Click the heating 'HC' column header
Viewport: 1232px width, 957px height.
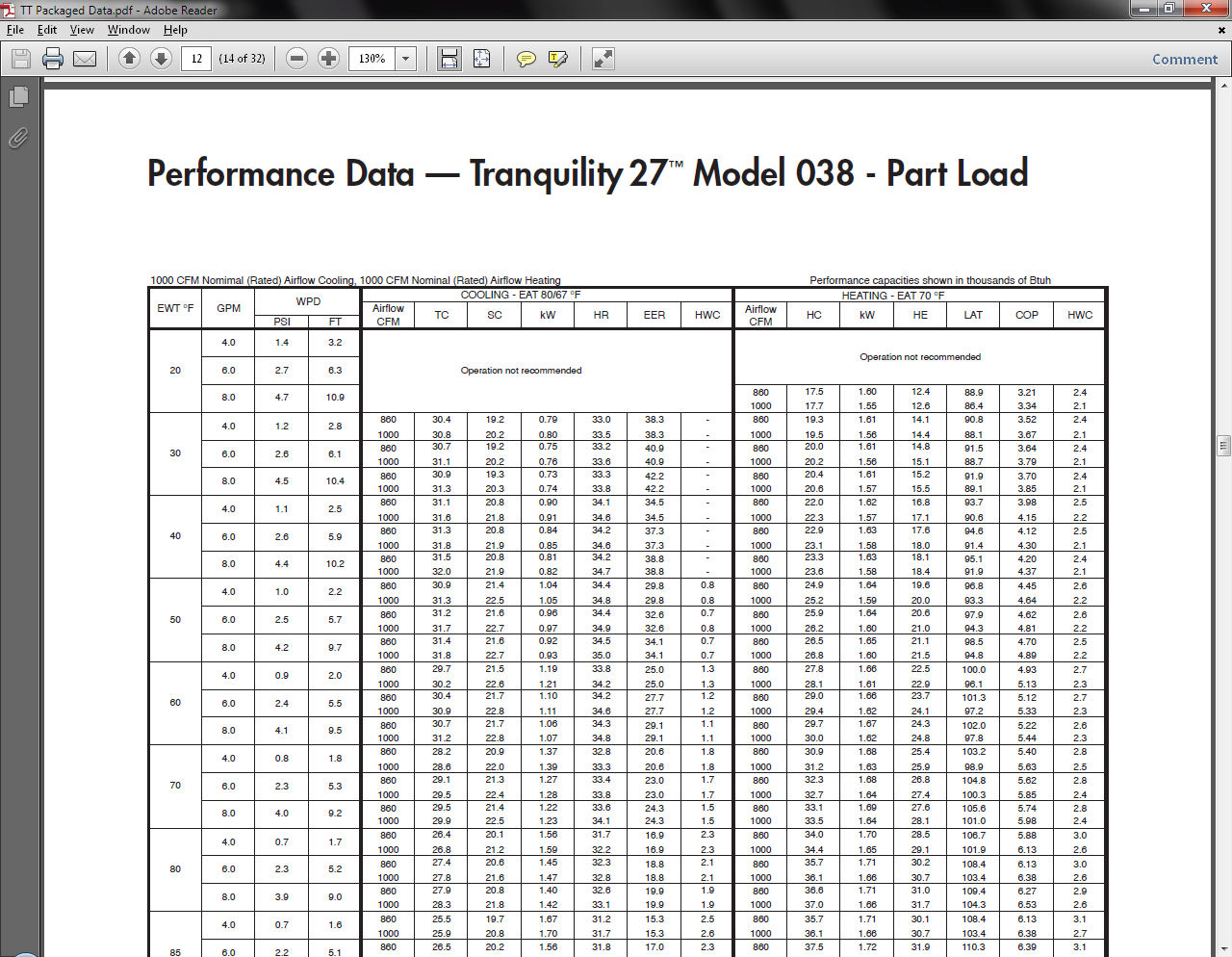coord(813,315)
